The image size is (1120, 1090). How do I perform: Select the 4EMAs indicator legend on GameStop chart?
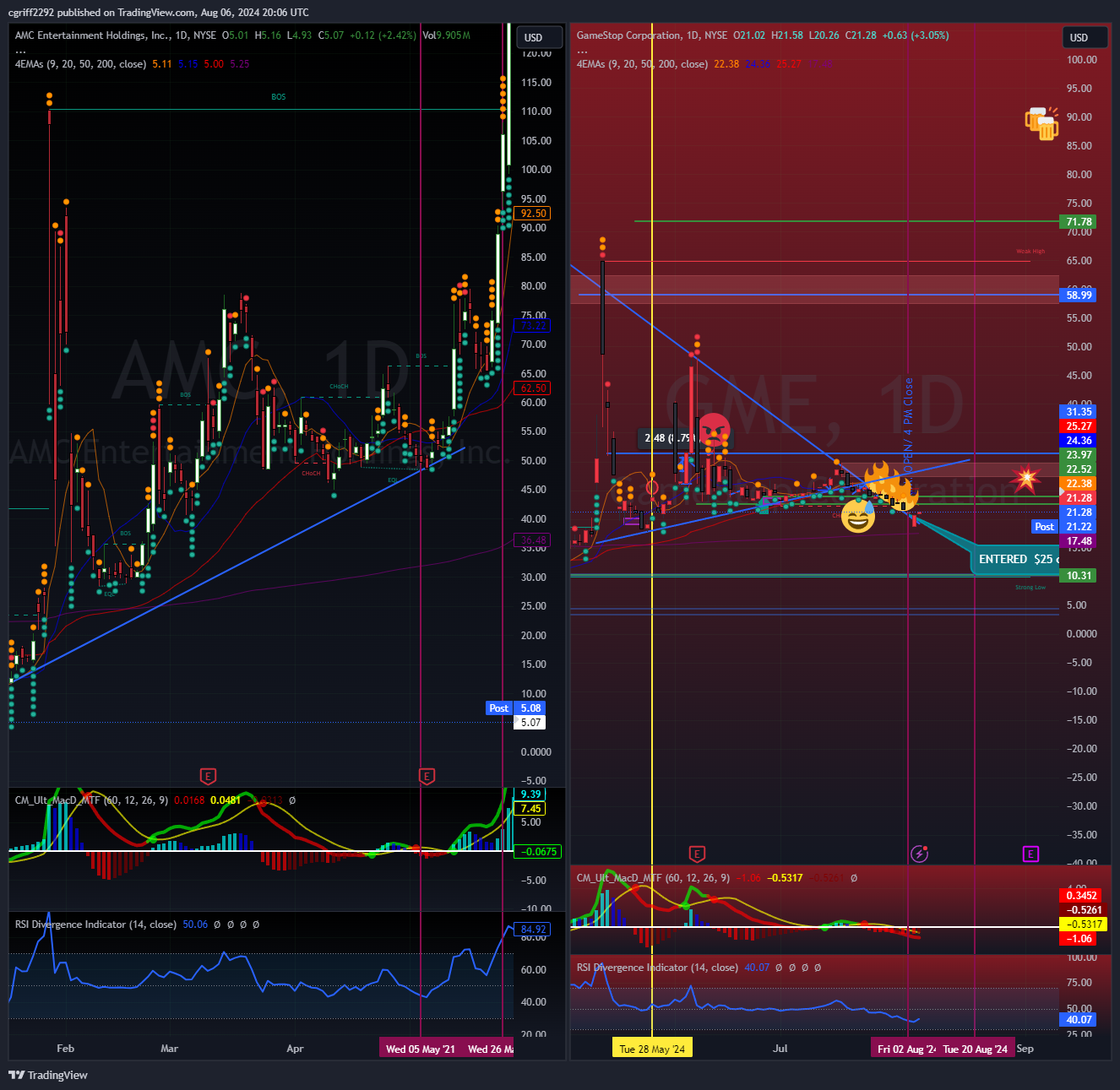click(642, 64)
